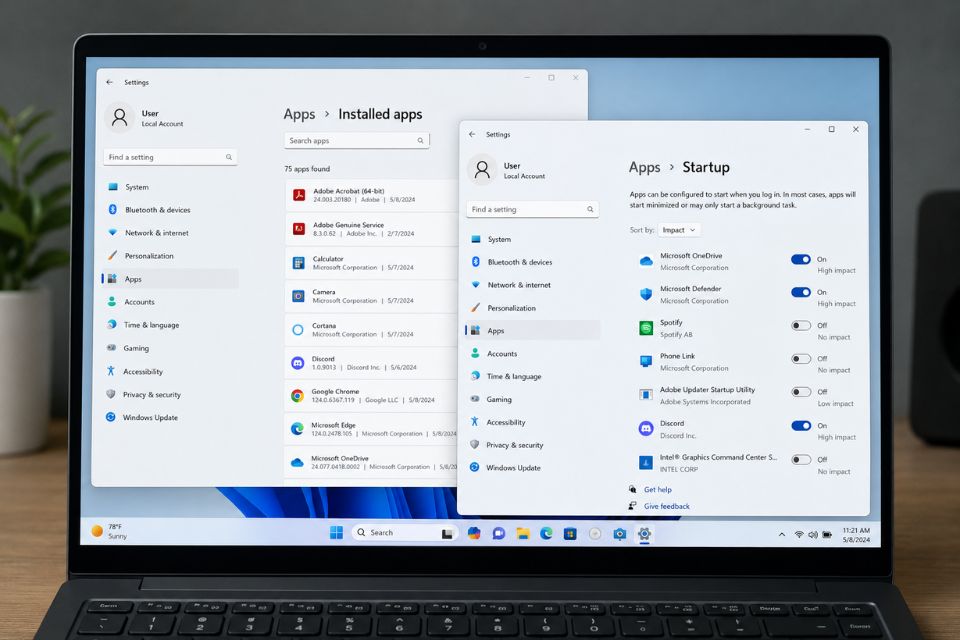
Task: Click the Microsoft Defender shield icon
Action: point(646,295)
